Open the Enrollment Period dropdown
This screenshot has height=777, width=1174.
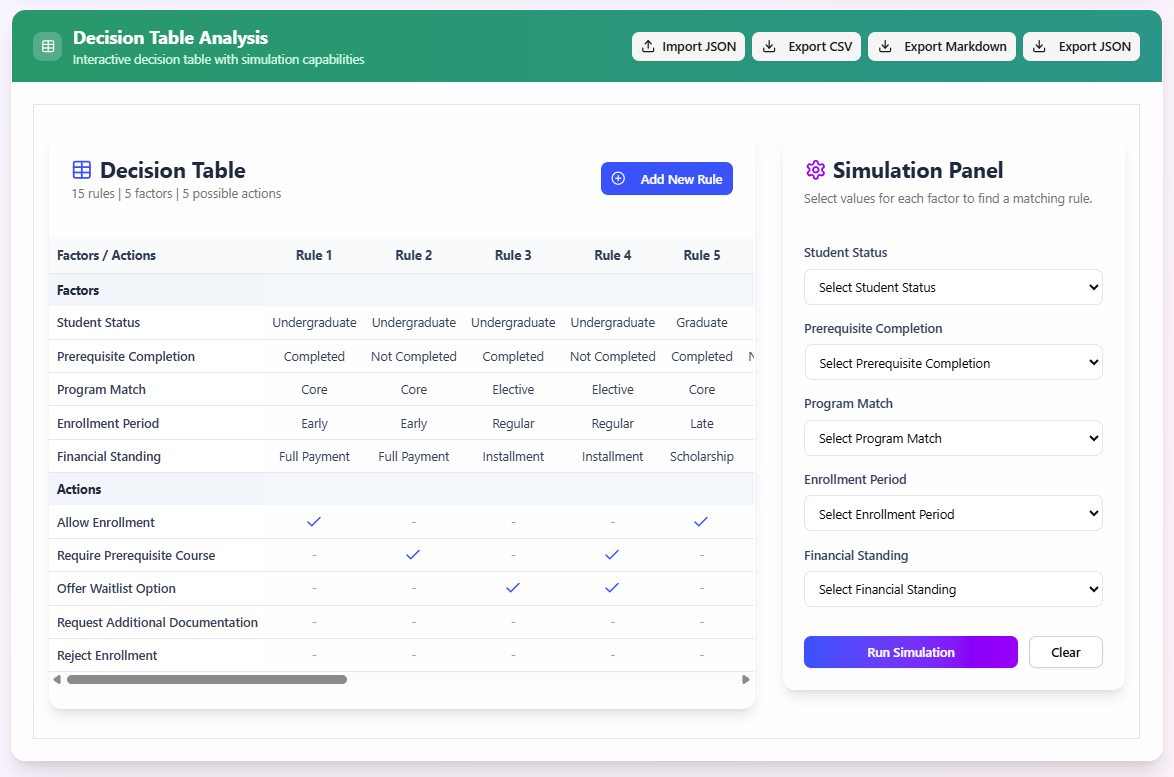(x=952, y=513)
